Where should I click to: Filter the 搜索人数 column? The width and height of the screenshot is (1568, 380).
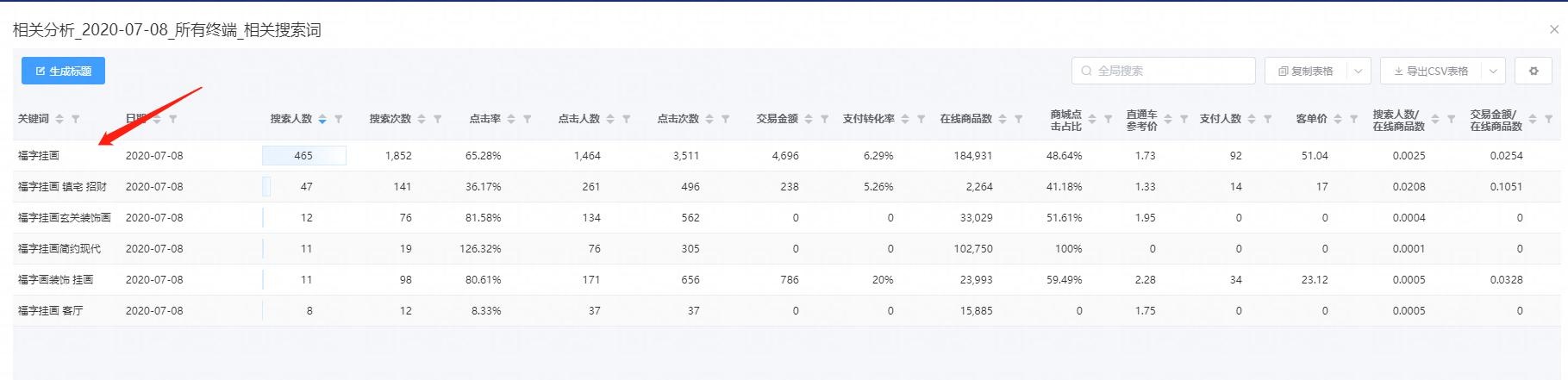tap(339, 119)
